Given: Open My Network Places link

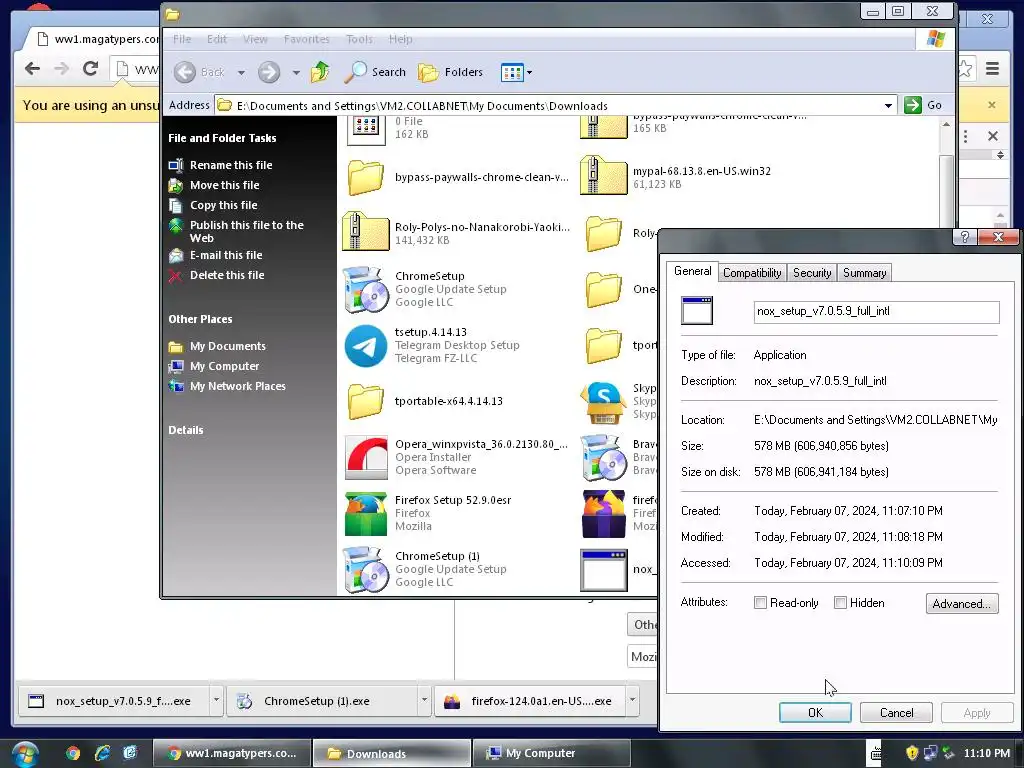Looking at the screenshot, I should point(238,387).
